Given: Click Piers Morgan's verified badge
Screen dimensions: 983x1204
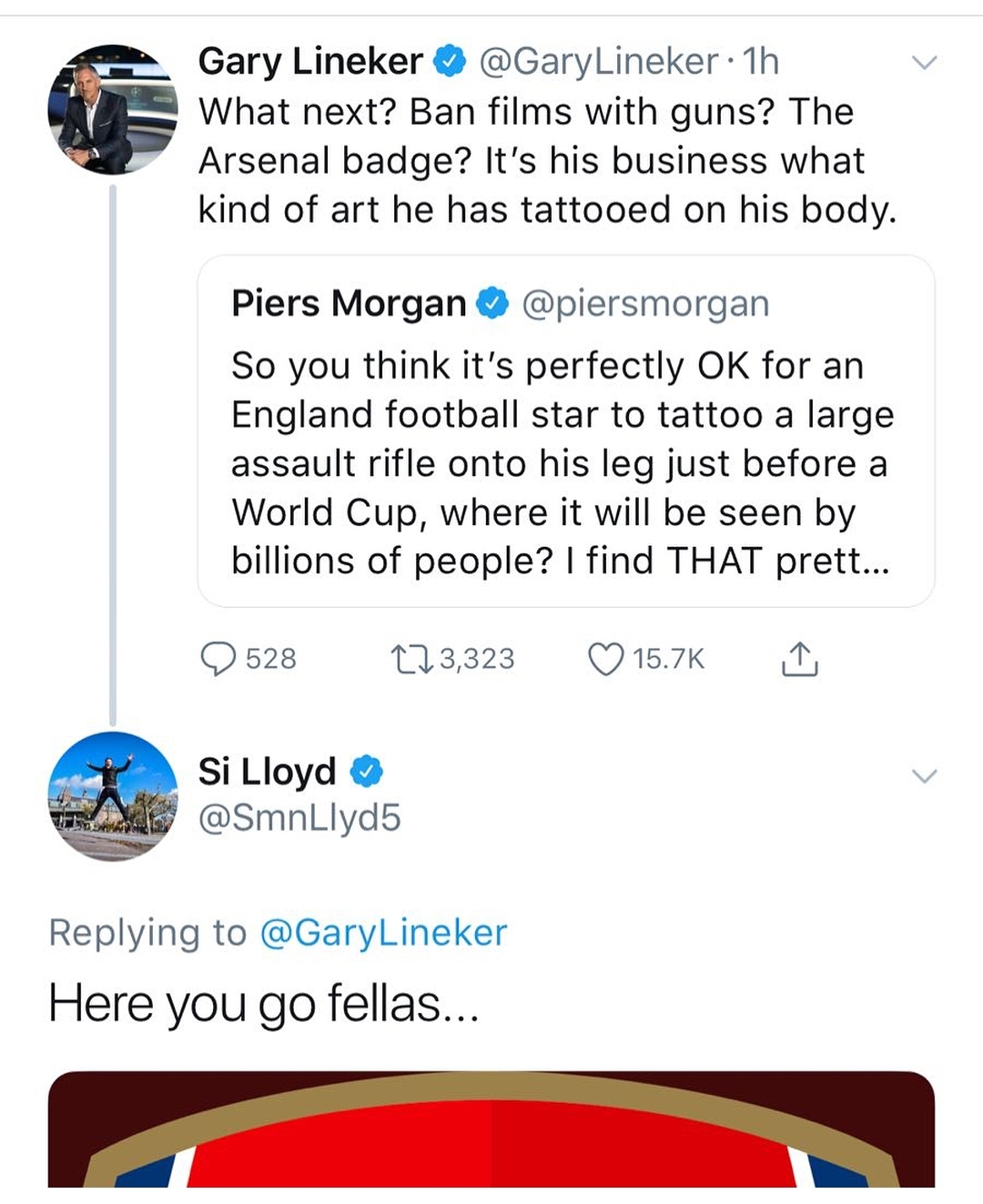Looking at the screenshot, I should tap(492, 304).
